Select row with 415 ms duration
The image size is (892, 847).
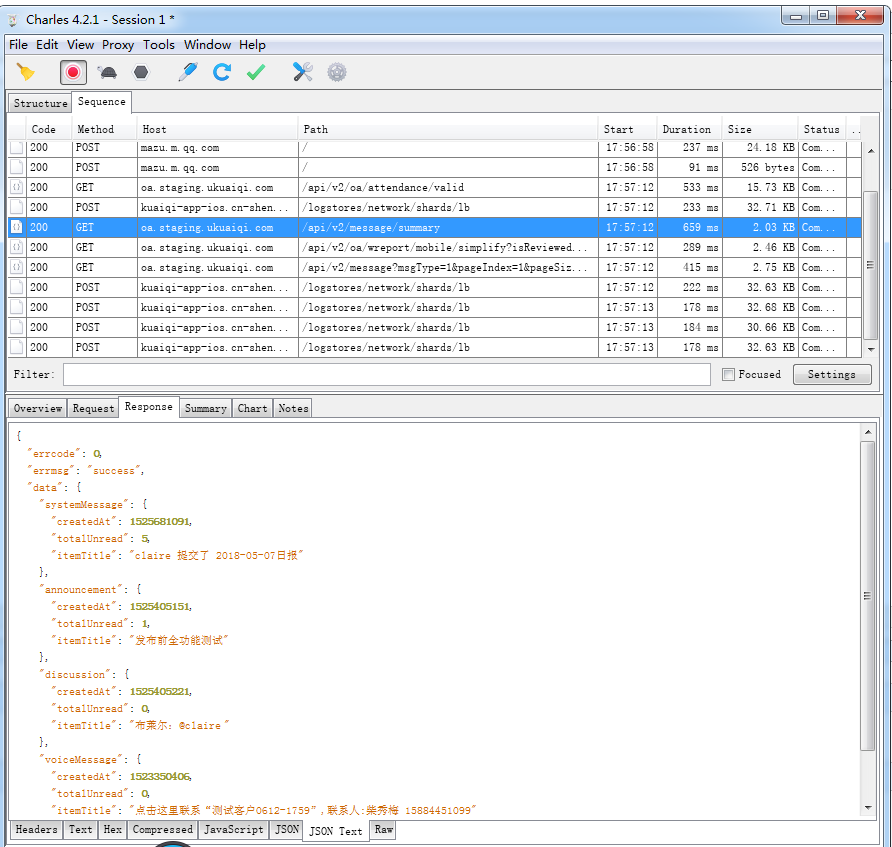coord(435,267)
